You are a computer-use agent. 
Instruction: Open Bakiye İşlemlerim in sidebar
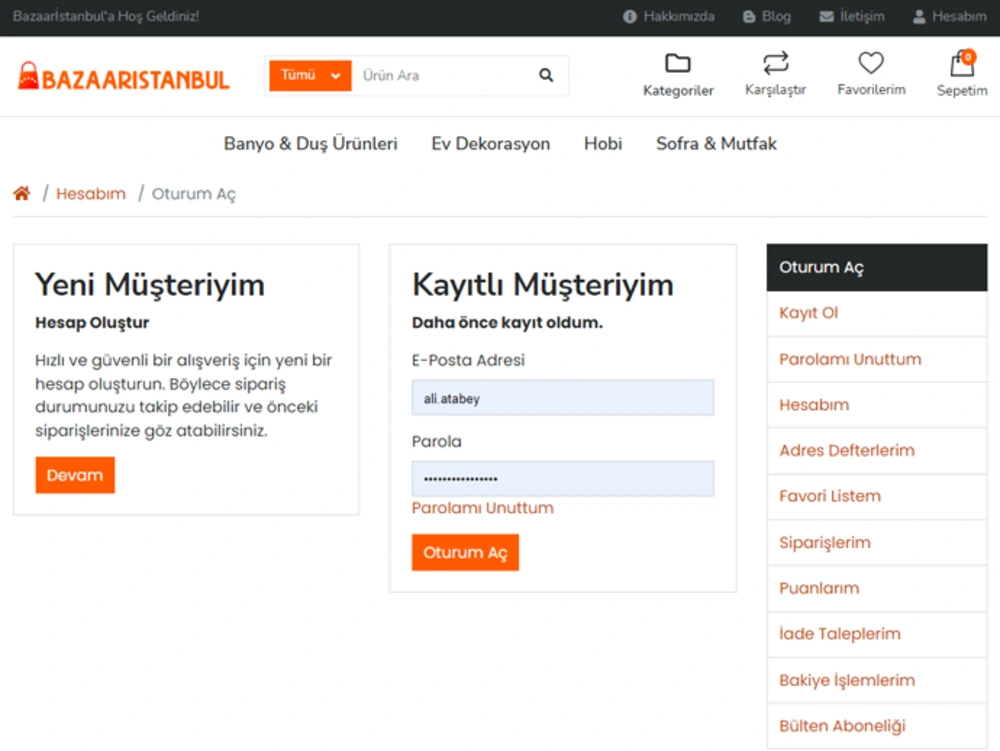pos(876,680)
